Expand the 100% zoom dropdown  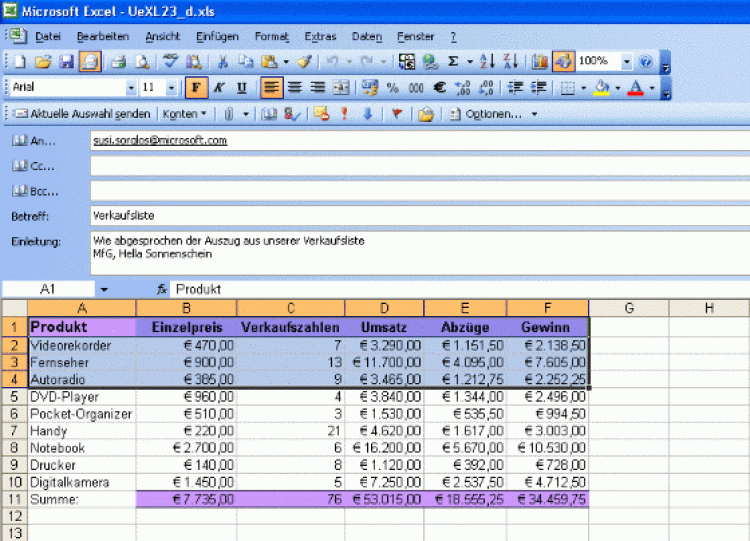pos(627,62)
